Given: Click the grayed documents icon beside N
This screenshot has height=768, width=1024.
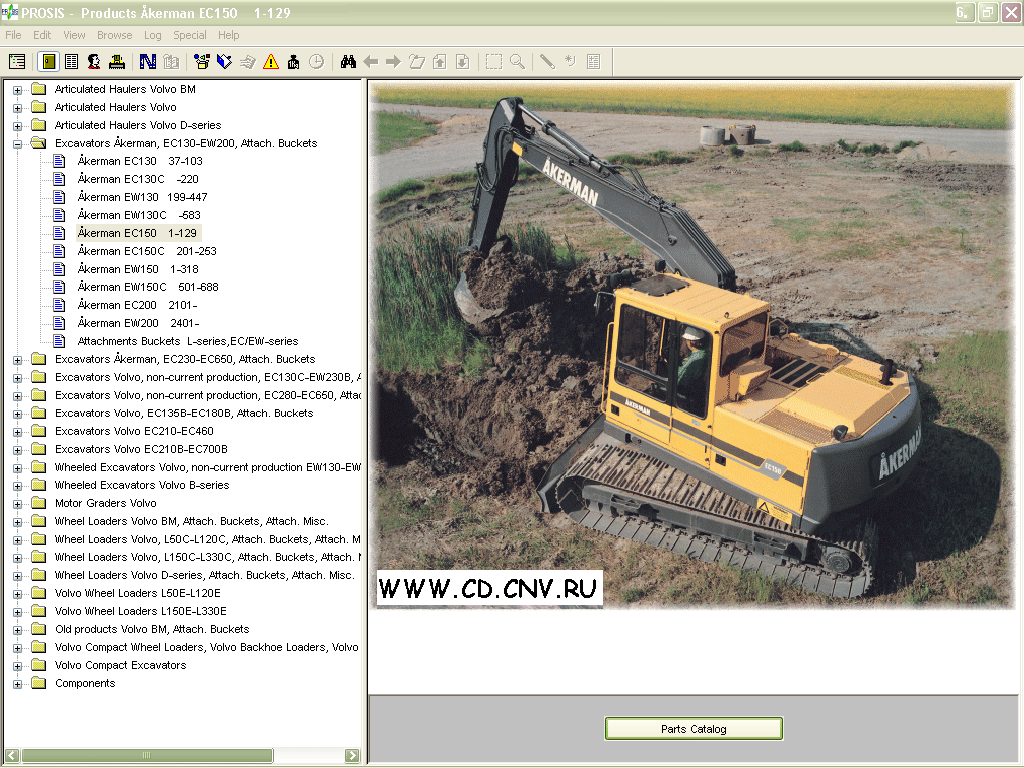Looking at the screenshot, I should tap(171, 61).
